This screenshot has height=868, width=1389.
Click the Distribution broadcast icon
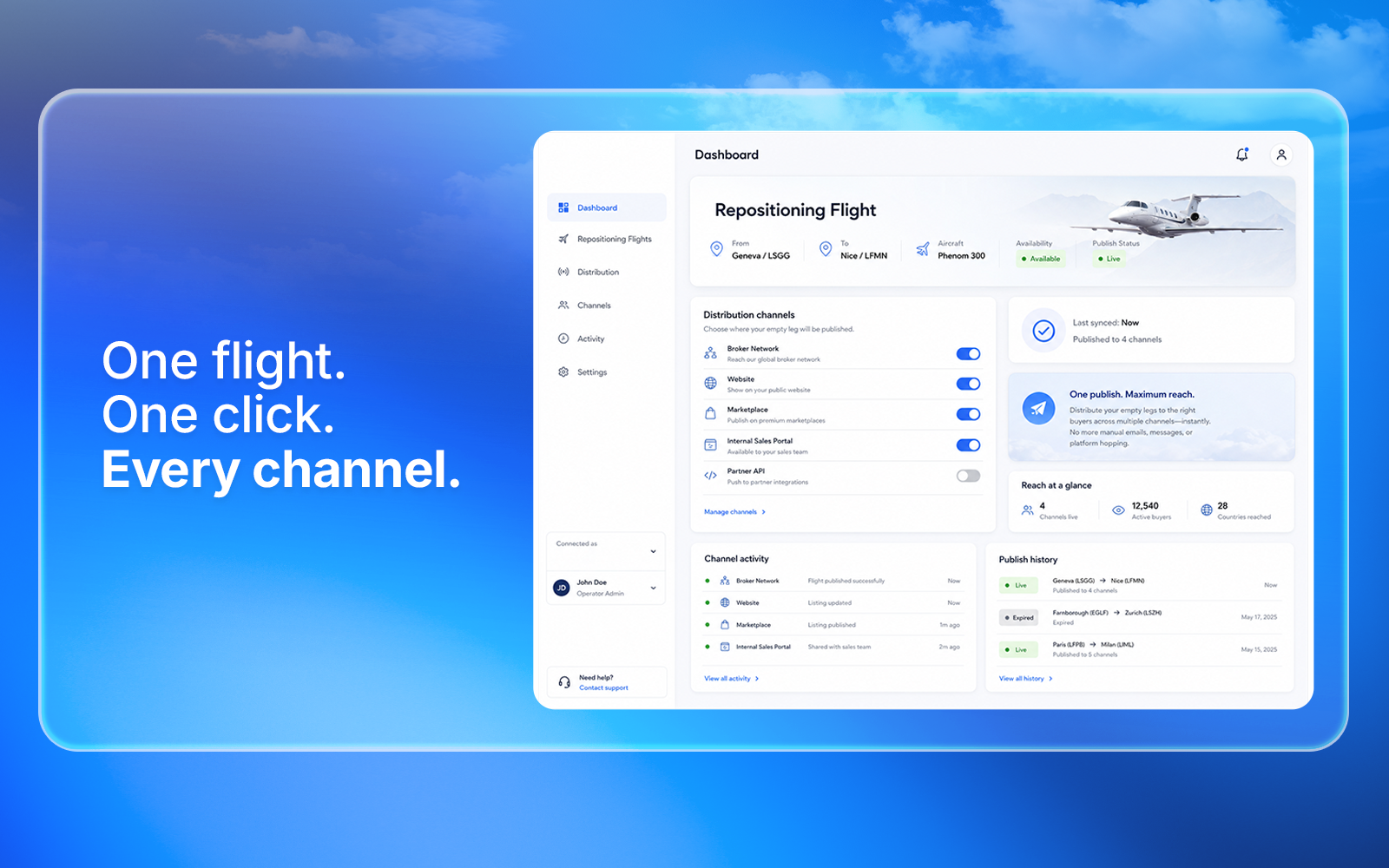[563, 272]
